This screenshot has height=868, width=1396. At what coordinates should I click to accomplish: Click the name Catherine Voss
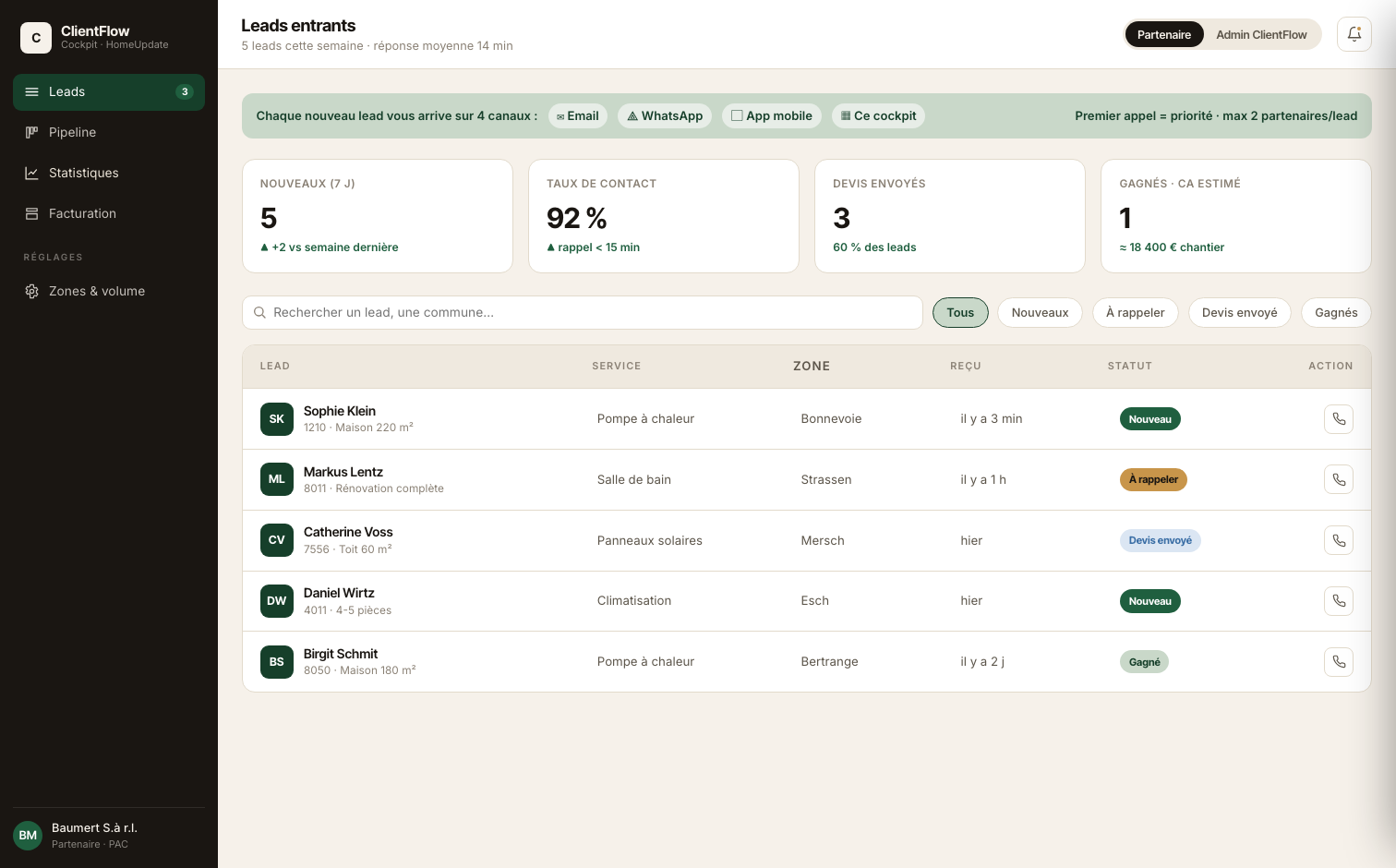click(x=348, y=532)
